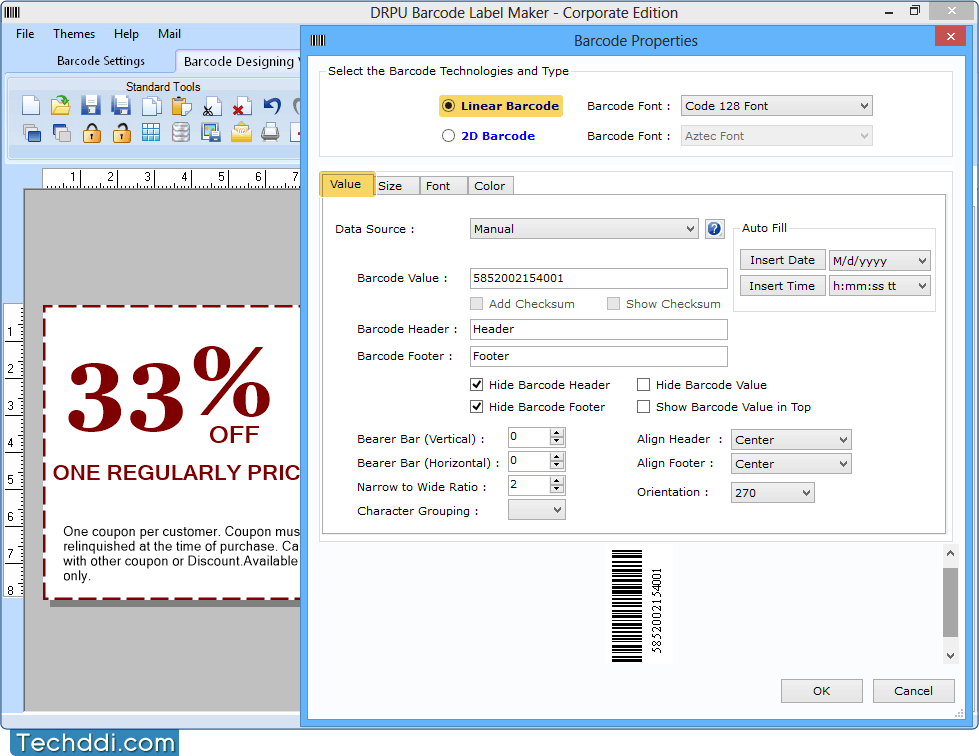Select the 2D Barcode radio option
This screenshot has width=979, height=756.
[488, 136]
